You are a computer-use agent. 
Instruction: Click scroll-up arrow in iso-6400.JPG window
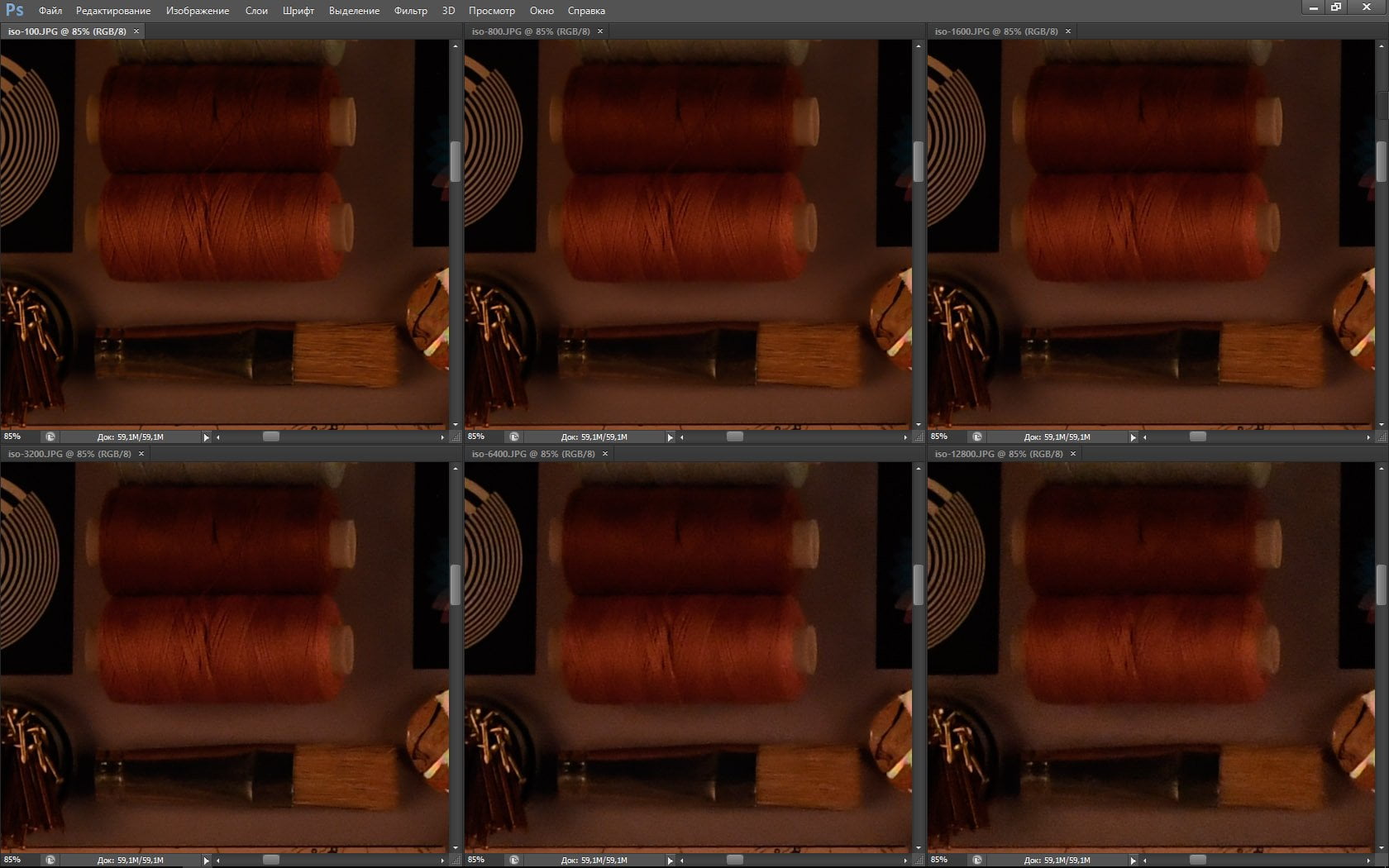[918, 469]
